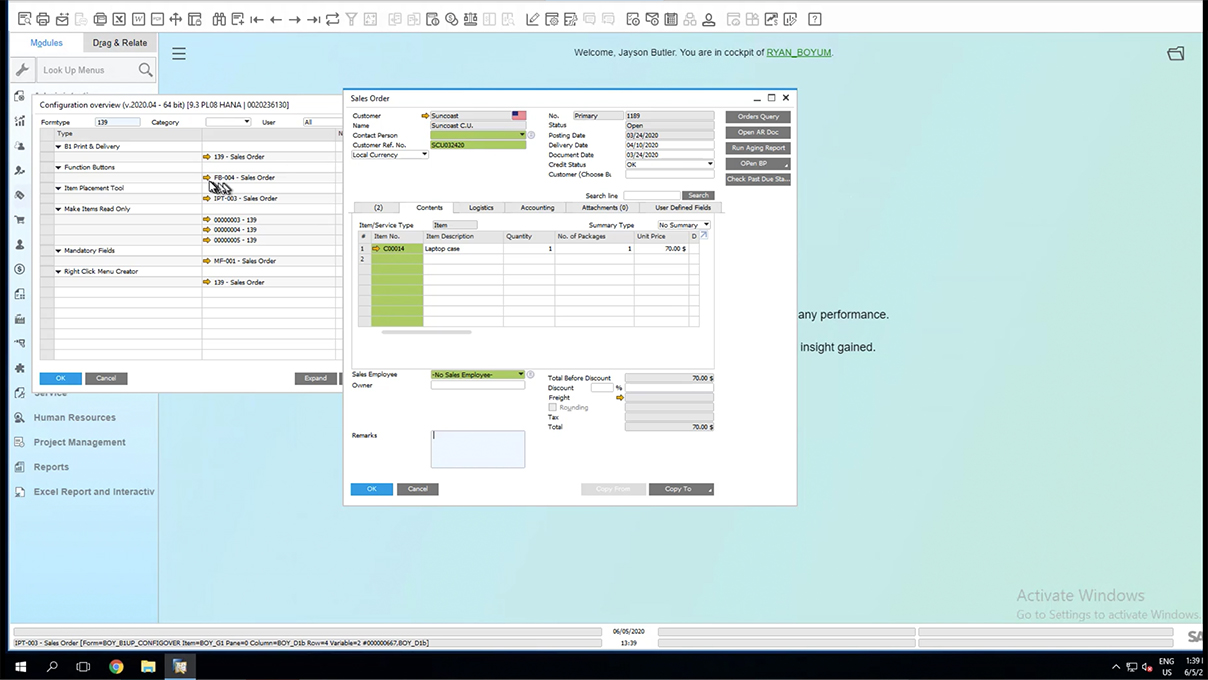Click the Print toolbar icon

(x=43, y=19)
